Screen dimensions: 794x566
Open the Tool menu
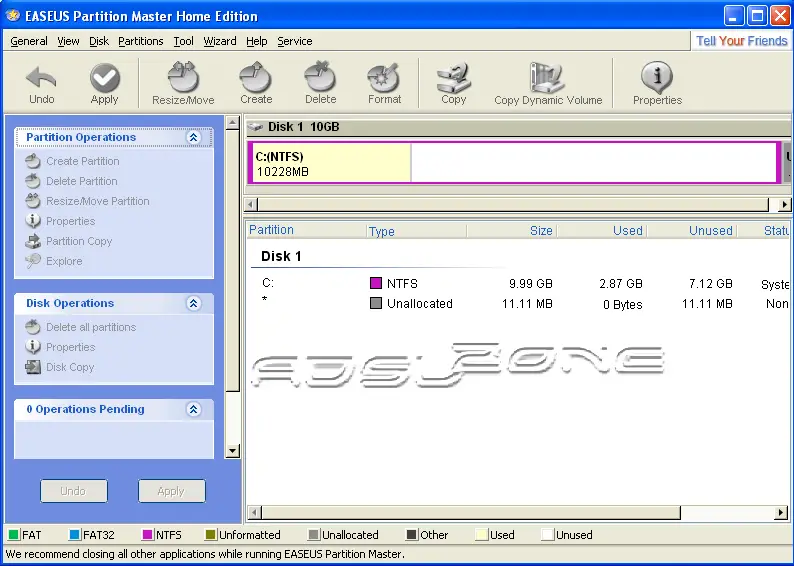coord(183,41)
